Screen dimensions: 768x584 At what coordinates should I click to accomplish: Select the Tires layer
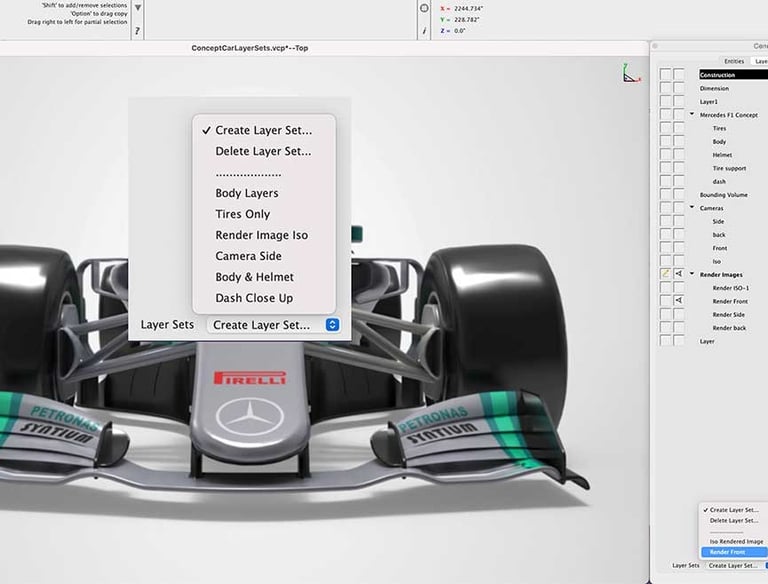719,128
